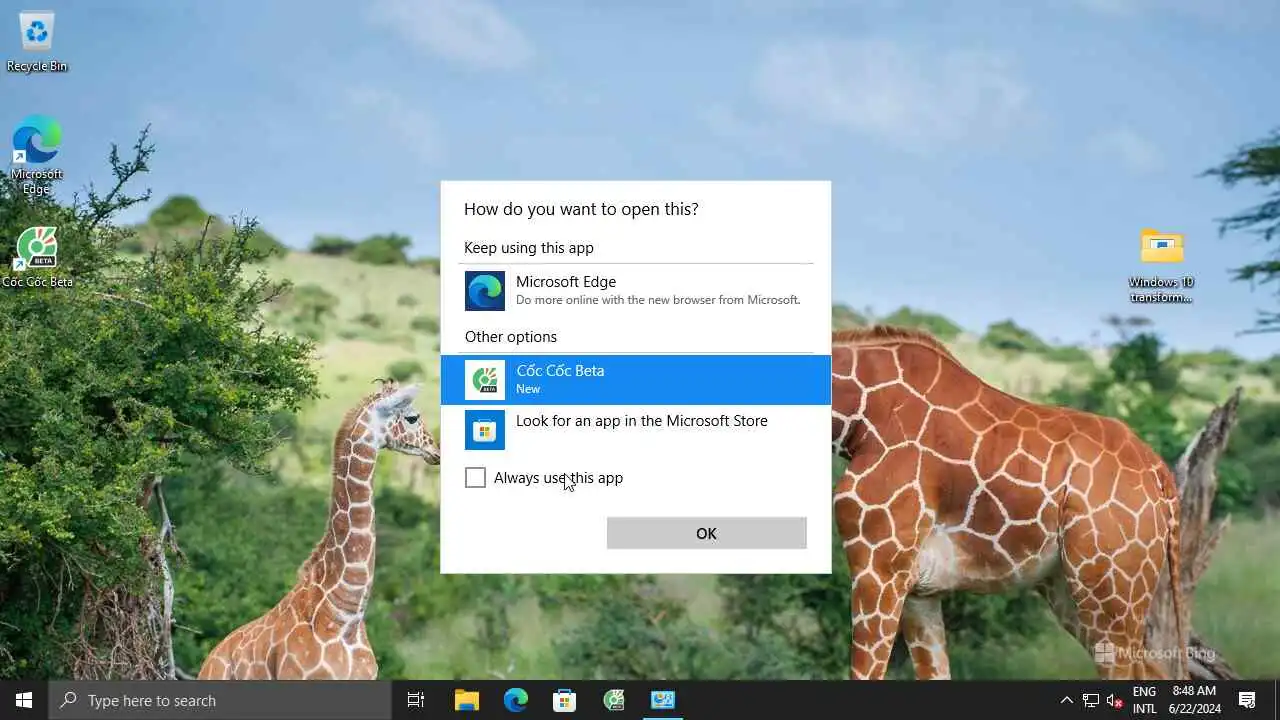Open the muted volume tray icon

(1114, 700)
